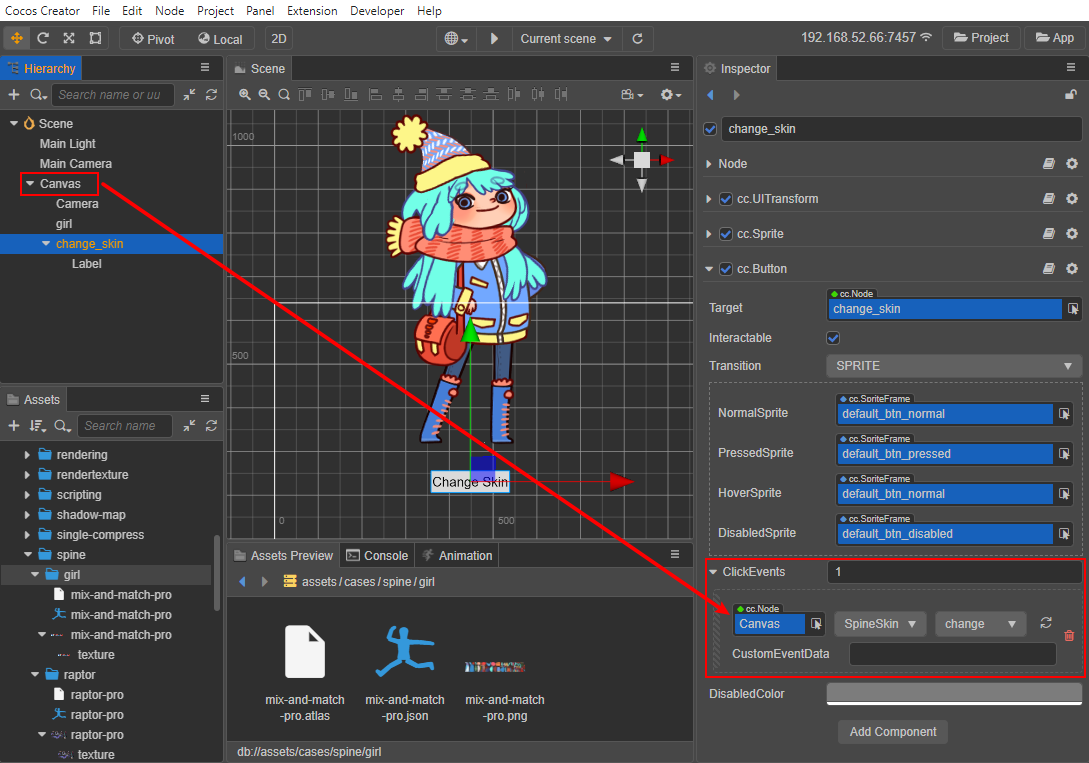This screenshot has height=763, width=1089.
Task: Disable the cc.Sprite component checkbox
Action: (726, 234)
